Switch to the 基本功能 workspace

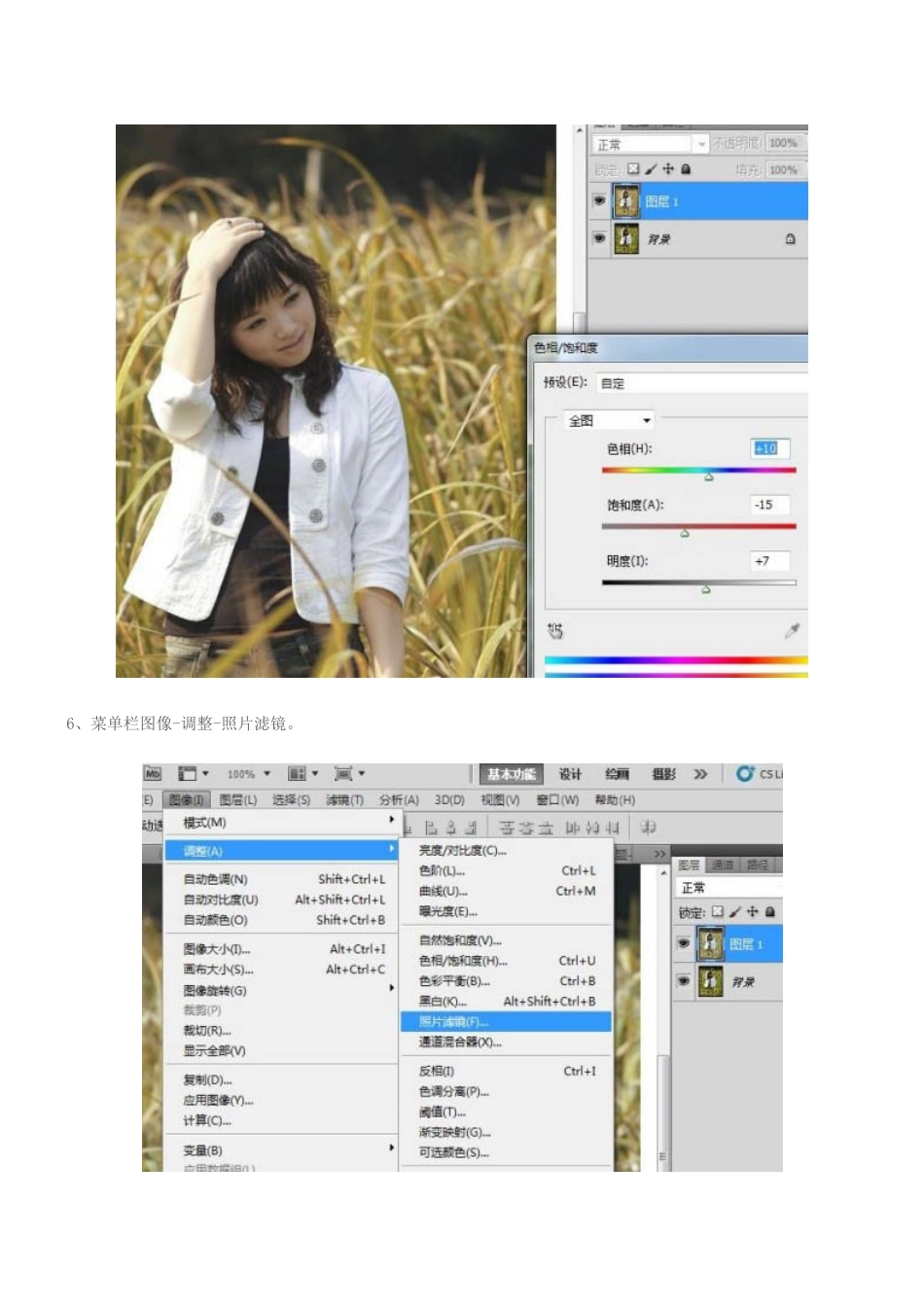pos(511,774)
